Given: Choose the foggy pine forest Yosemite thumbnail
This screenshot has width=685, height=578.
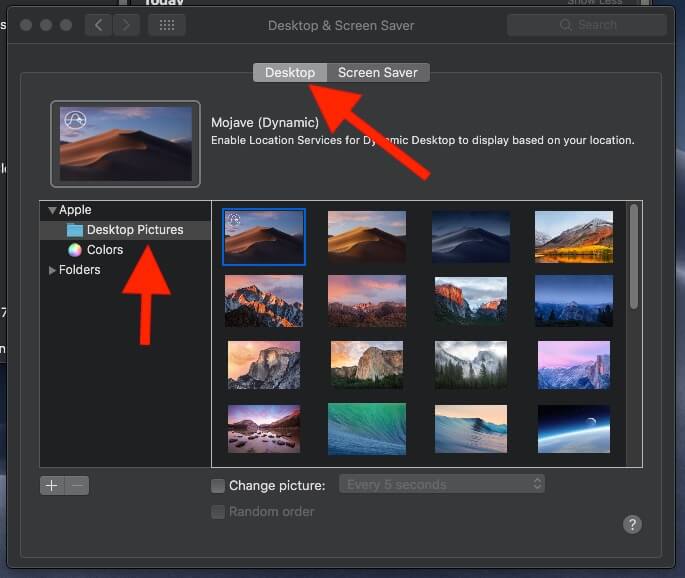Looking at the screenshot, I should tap(471, 365).
